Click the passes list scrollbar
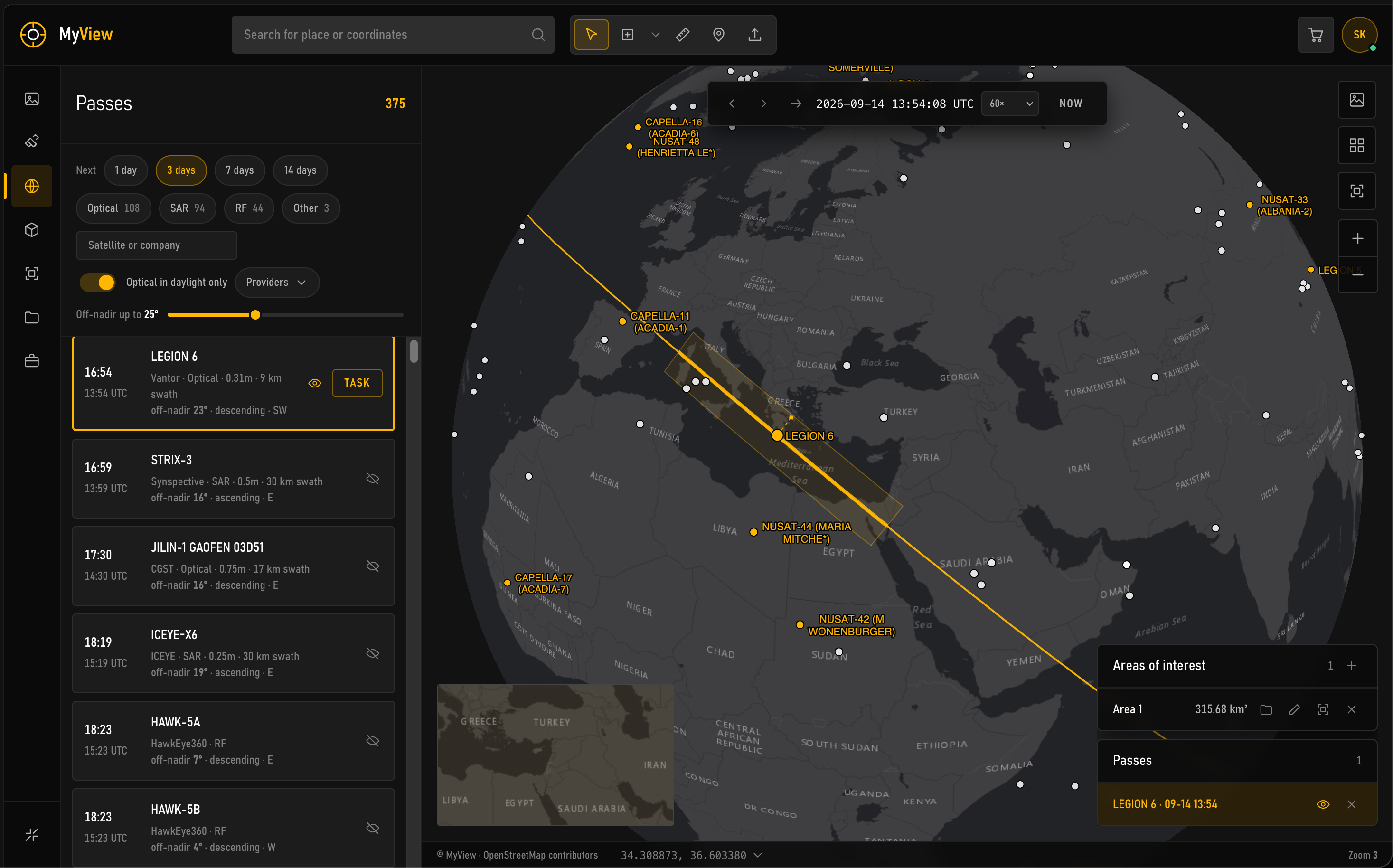This screenshot has height=868, width=1393. 414,351
